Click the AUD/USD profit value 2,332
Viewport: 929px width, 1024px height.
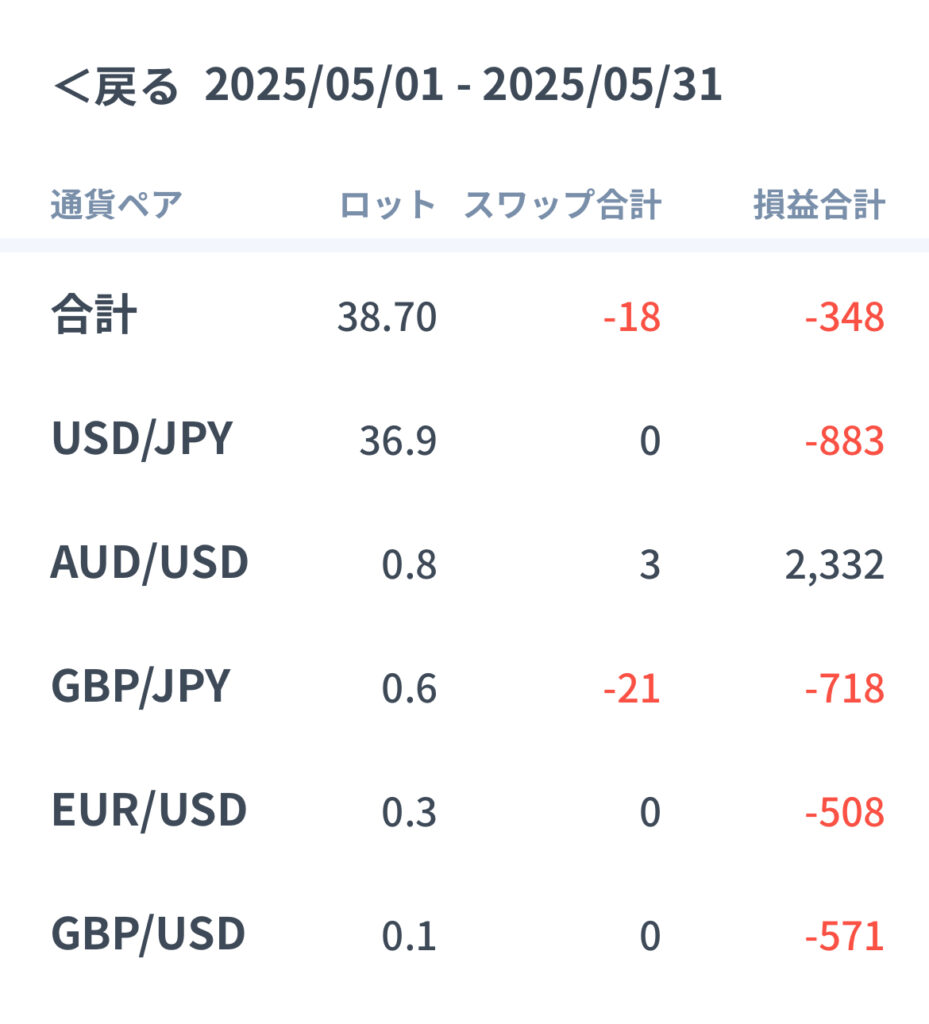(x=835, y=566)
